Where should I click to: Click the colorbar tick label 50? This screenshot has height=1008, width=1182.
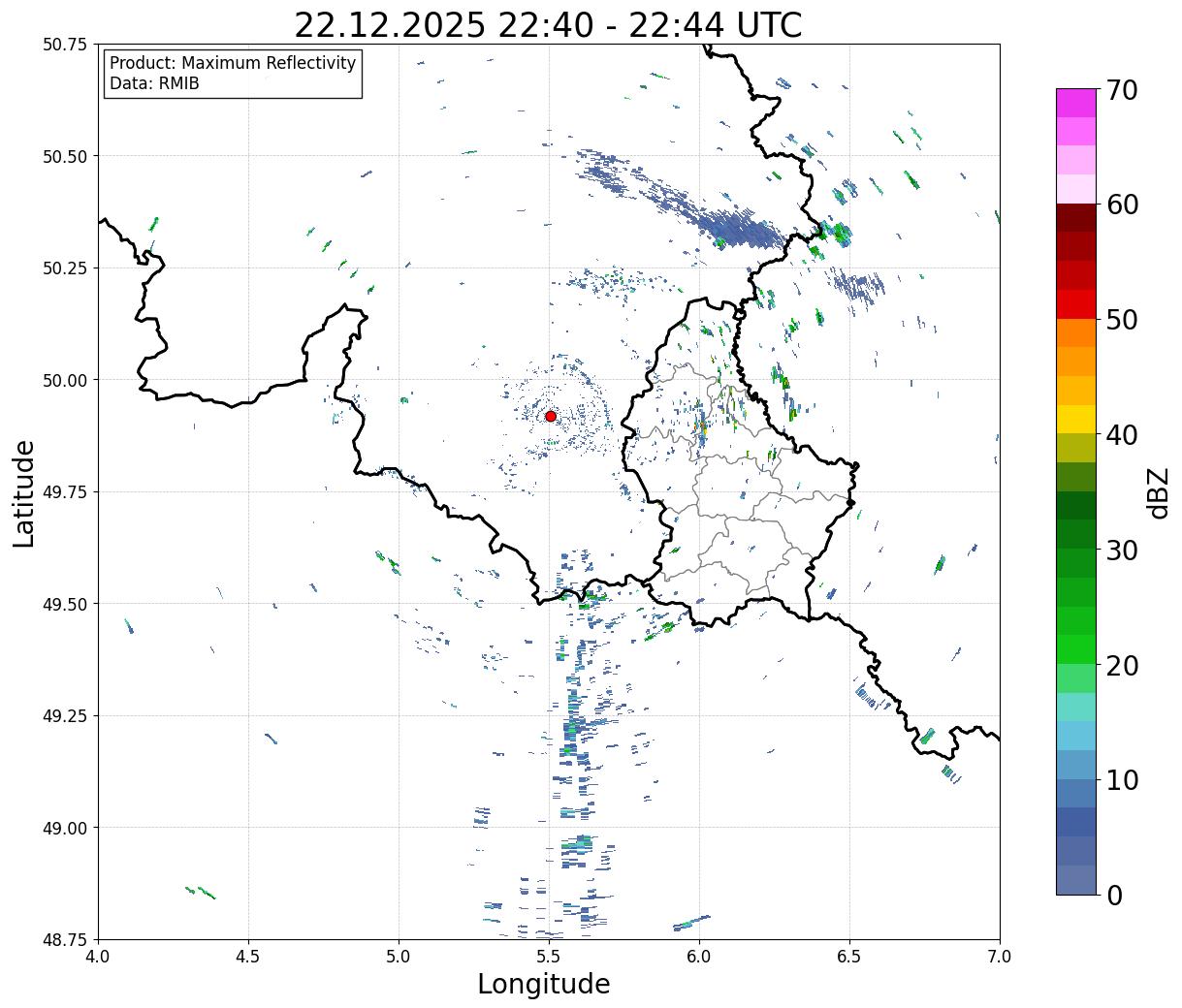click(1122, 320)
